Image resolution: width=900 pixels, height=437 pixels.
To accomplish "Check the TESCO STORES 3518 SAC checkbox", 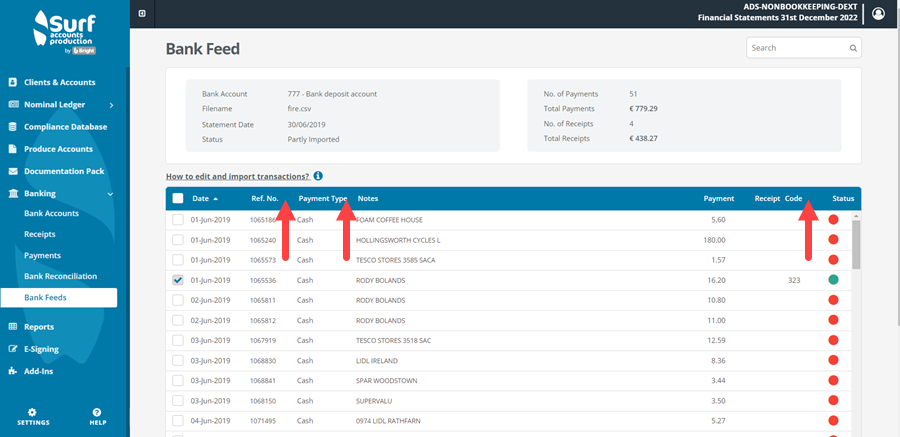I will point(178,340).
